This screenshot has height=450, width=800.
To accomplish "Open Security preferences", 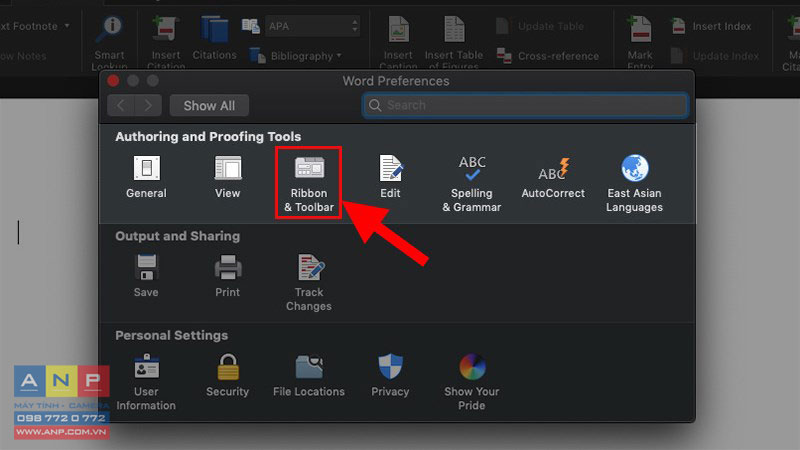I will click(228, 376).
